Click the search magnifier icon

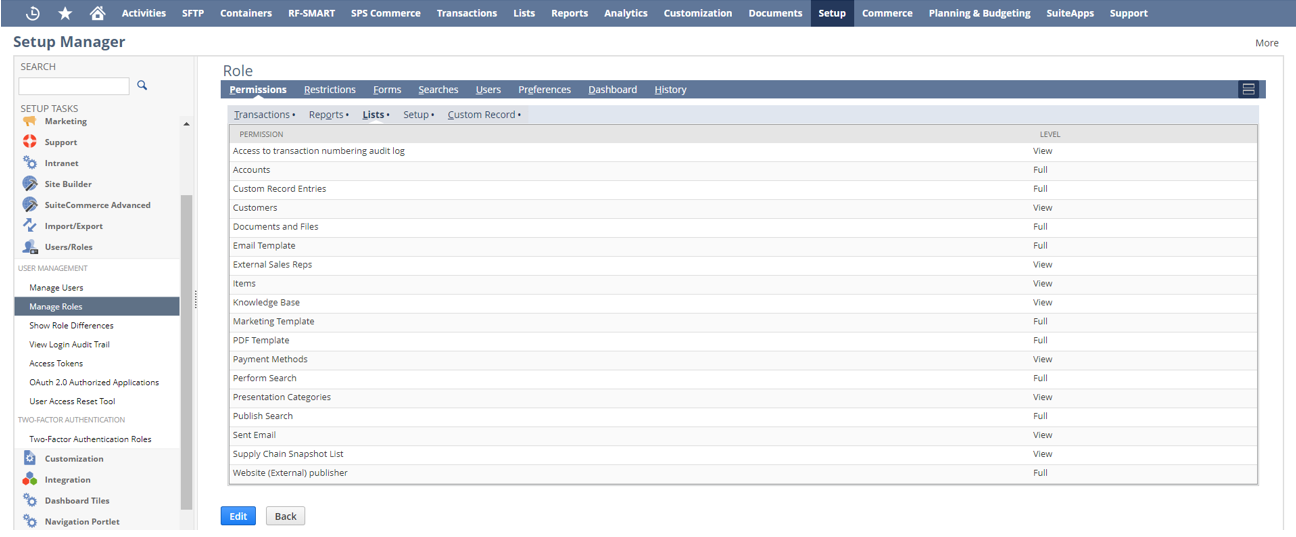(x=142, y=86)
